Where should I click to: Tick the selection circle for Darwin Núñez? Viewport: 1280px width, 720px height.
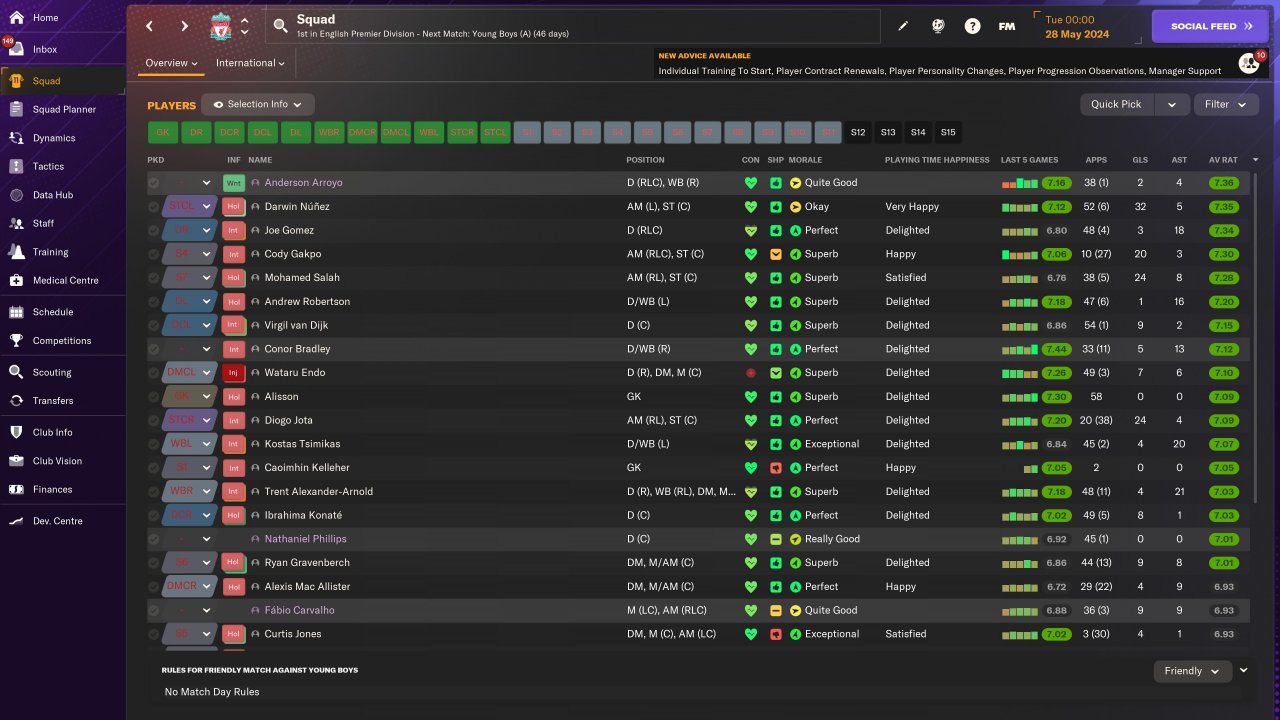point(154,207)
